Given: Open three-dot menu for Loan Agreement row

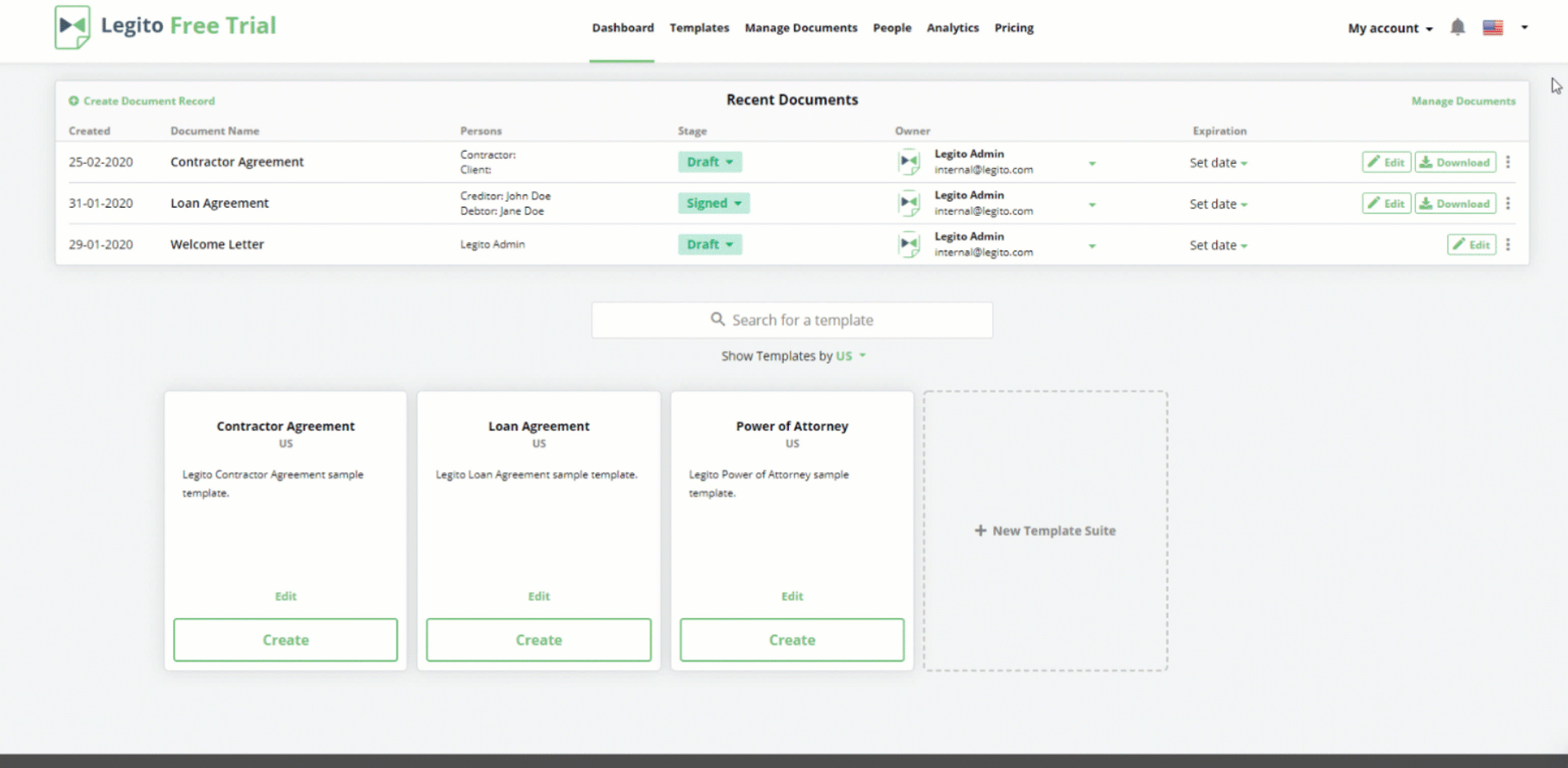Looking at the screenshot, I should point(1507,204).
